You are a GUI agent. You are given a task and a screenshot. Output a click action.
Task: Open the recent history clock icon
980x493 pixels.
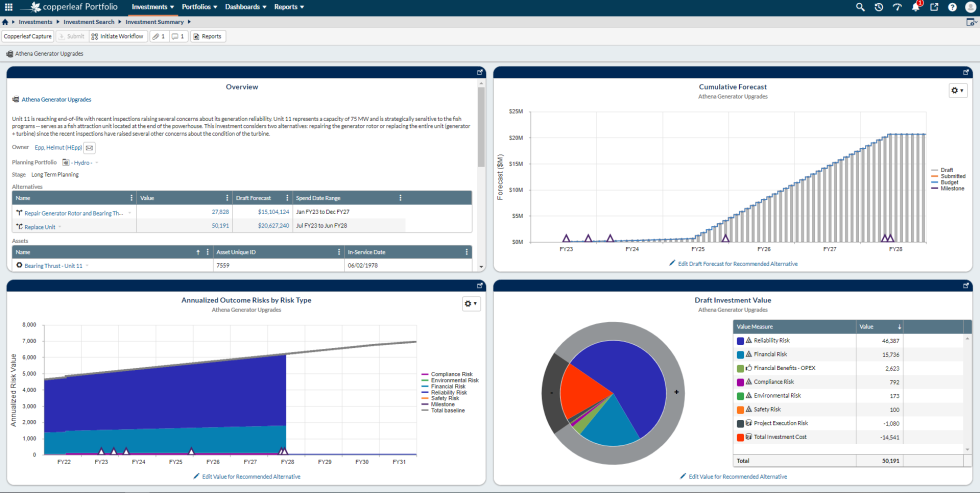(x=878, y=7)
